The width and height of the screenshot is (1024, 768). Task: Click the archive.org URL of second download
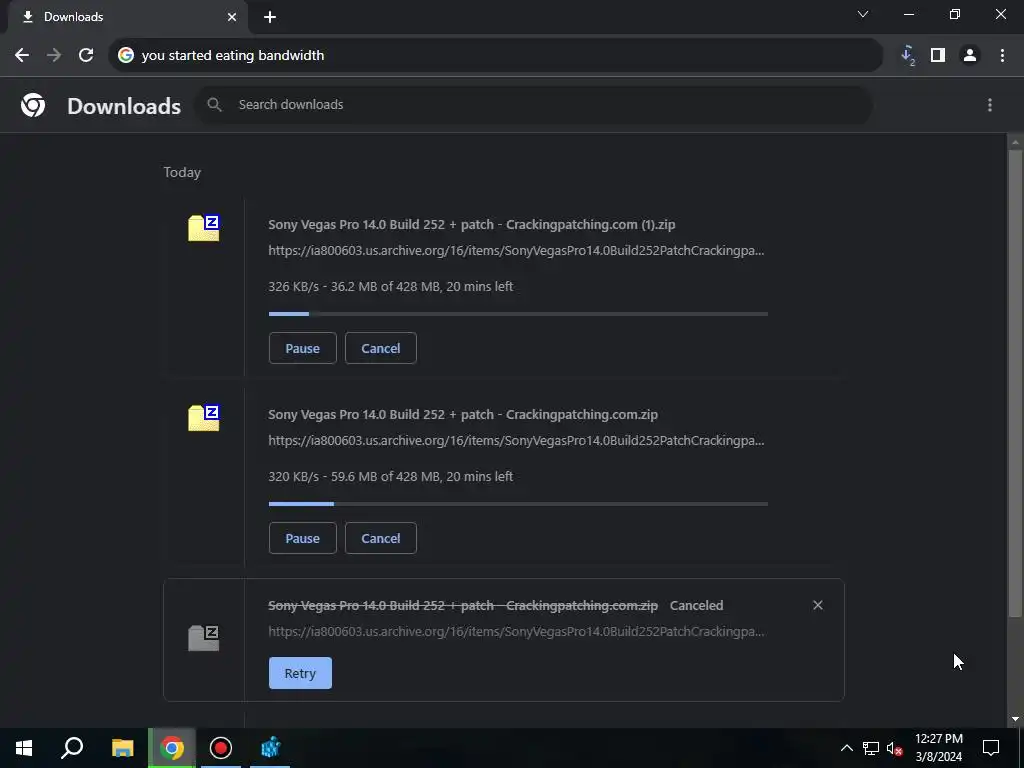coord(516,441)
